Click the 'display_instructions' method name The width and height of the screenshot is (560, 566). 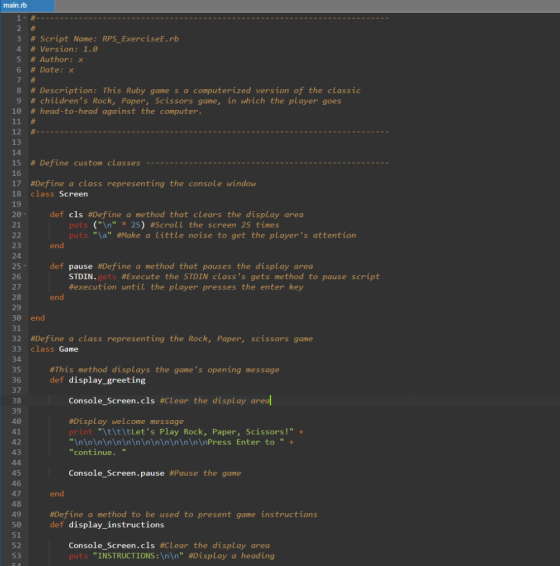(116, 525)
